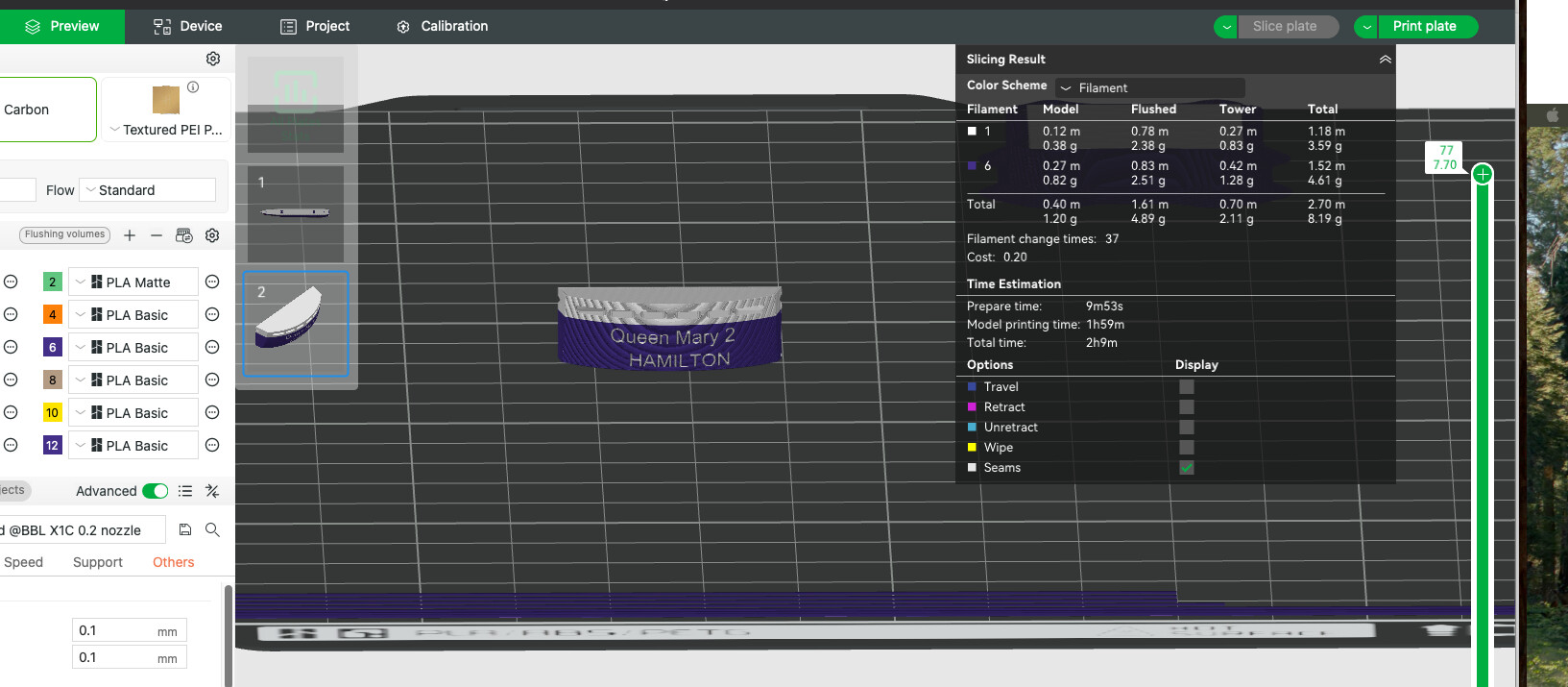
Task: Uncheck the Seams display checkbox
Action: coord(1187,467)
